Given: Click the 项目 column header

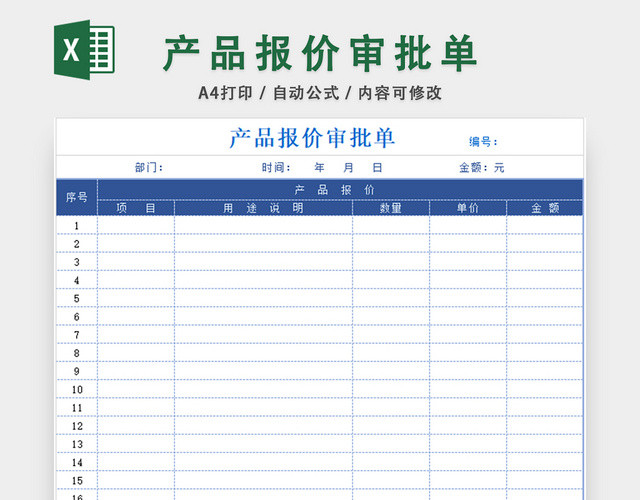Looking at the screenshot, I should tap(136, 208).
